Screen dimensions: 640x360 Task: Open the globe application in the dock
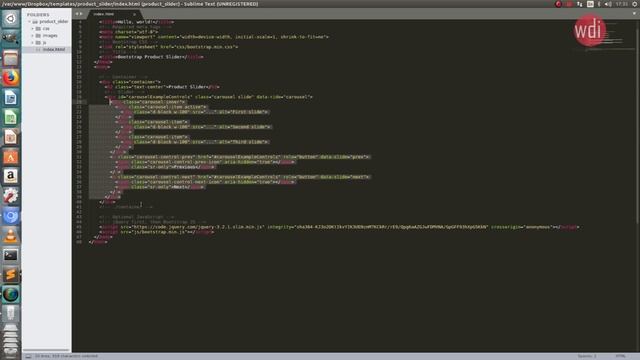(11, 294)
